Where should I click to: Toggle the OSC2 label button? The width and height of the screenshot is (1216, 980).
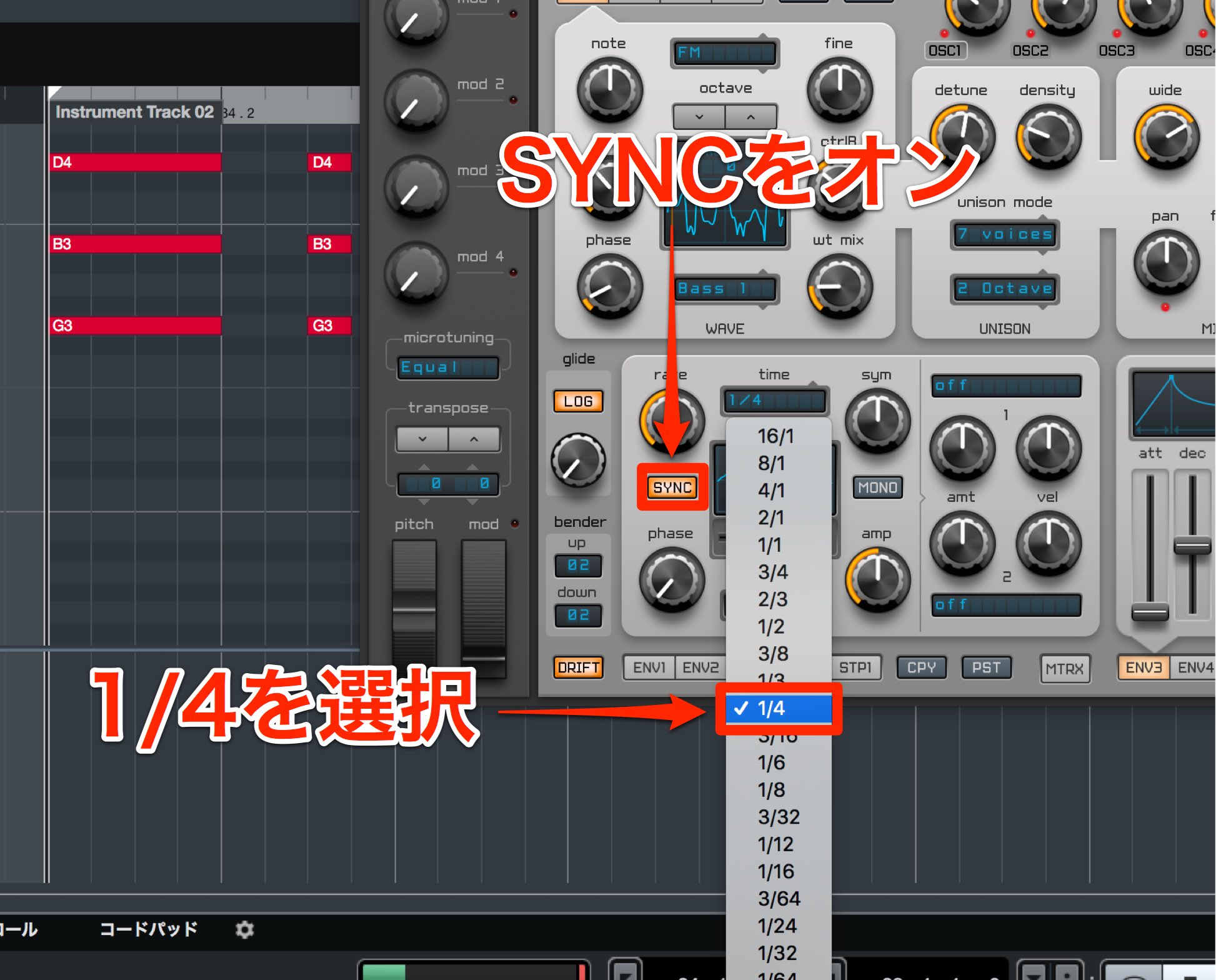(1030, 51)
